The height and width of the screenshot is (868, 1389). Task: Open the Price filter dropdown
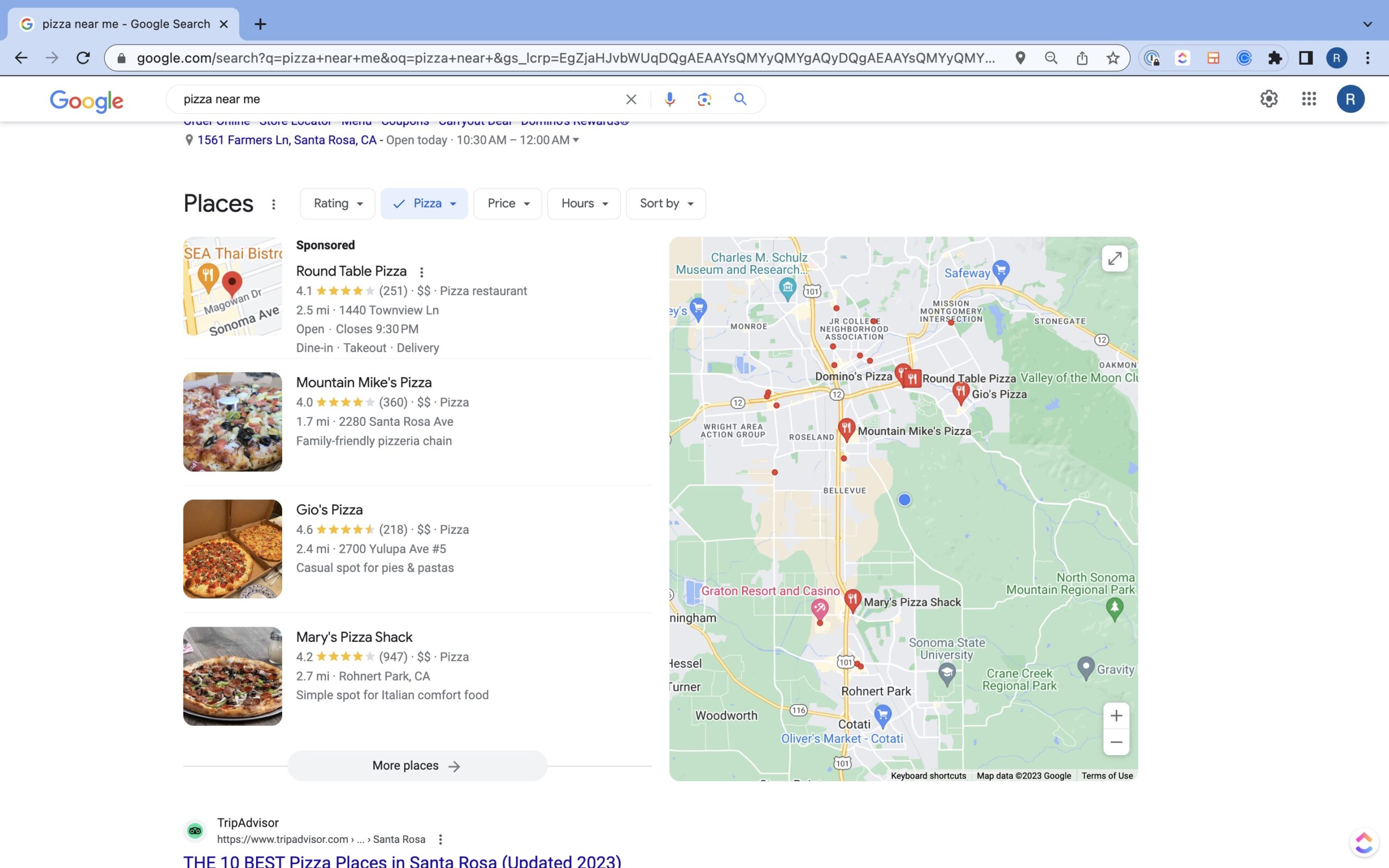507,203
